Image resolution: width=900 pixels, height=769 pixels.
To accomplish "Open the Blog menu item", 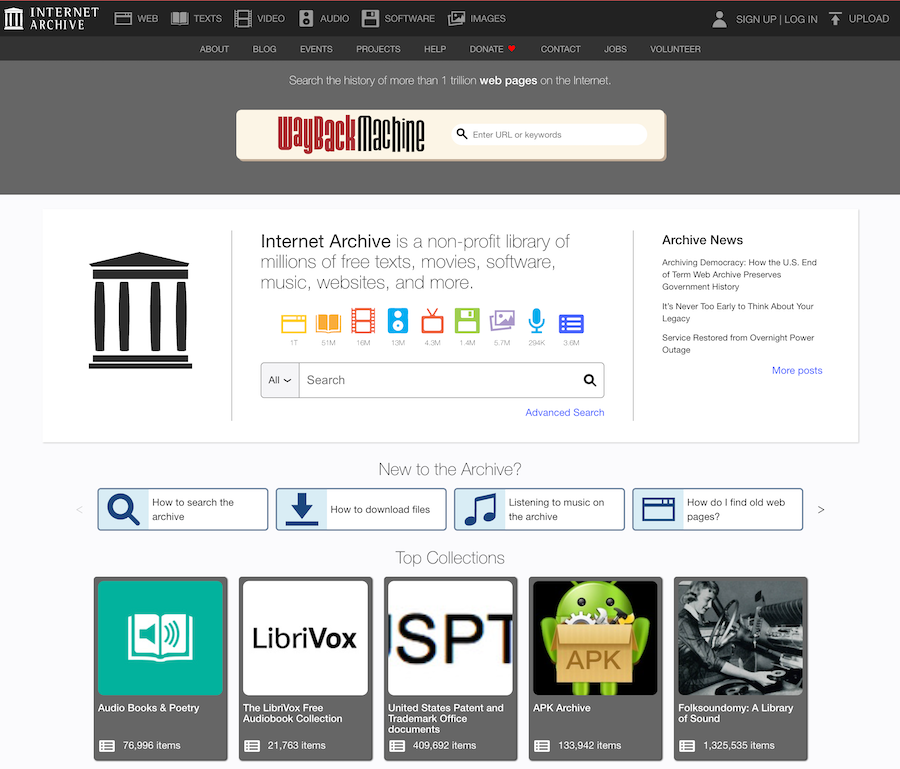I will click(264, 49).
